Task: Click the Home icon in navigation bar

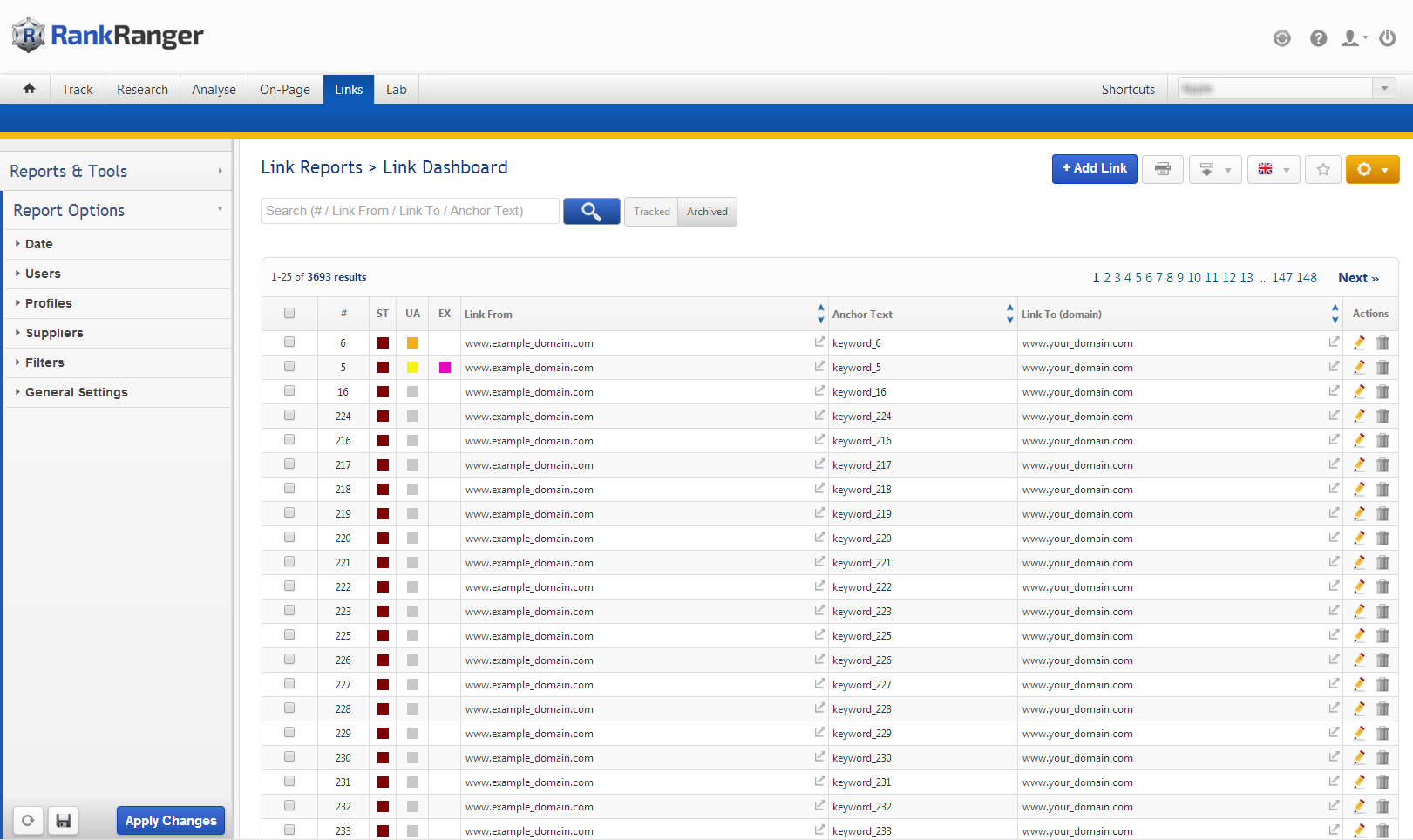Action: tap(30, 89)
